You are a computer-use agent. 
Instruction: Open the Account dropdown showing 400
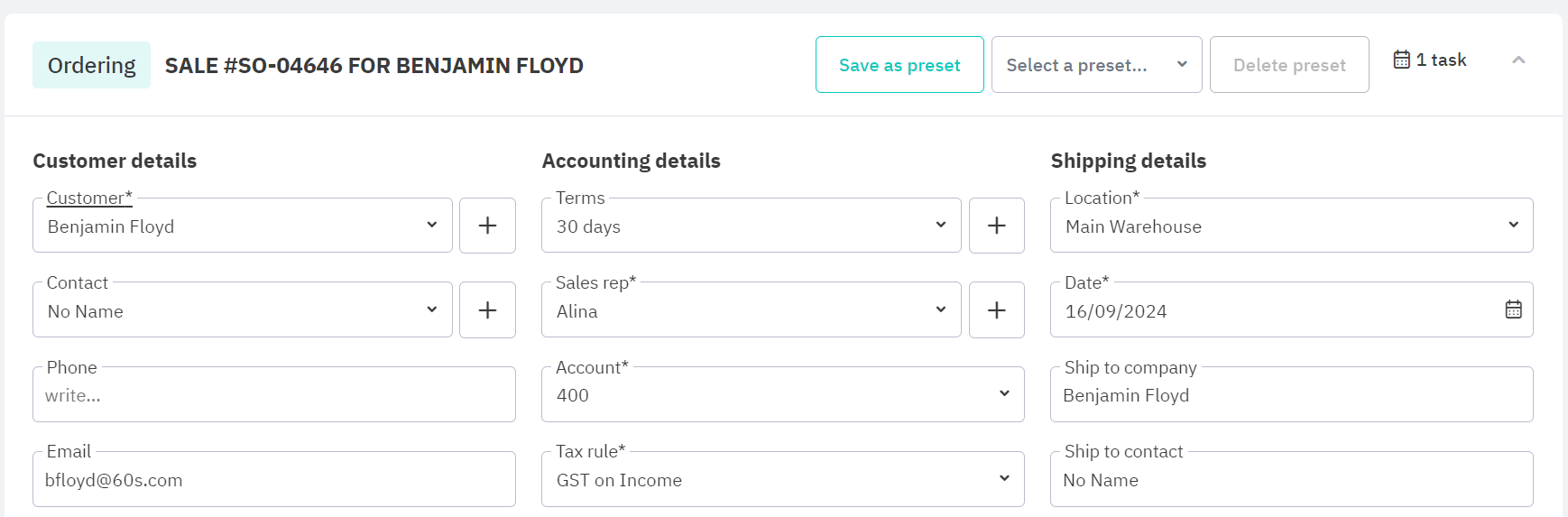point(782,395)
